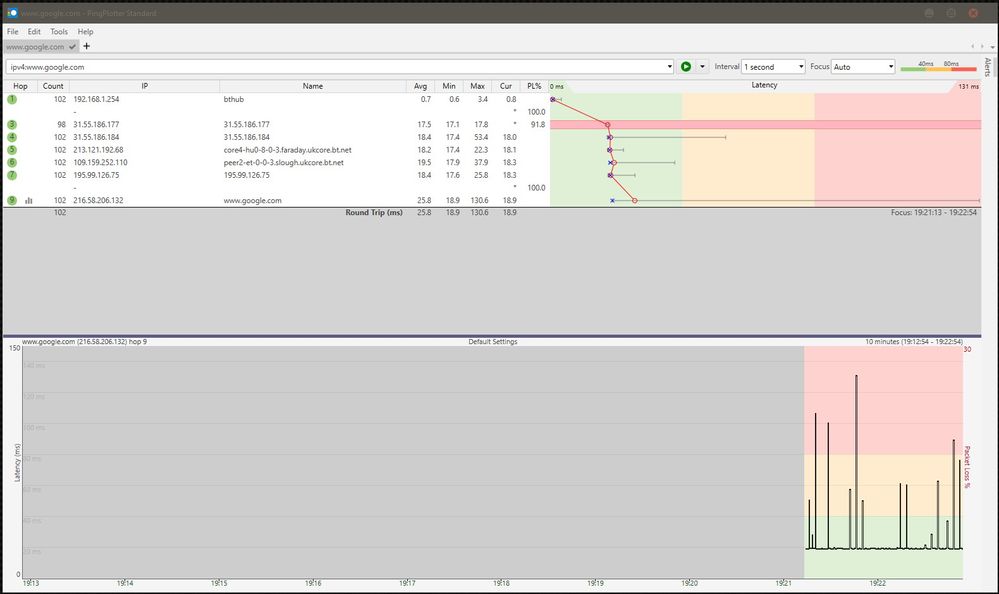Open the Tools menu
The image size is (999, 594).
pos(59,32)
